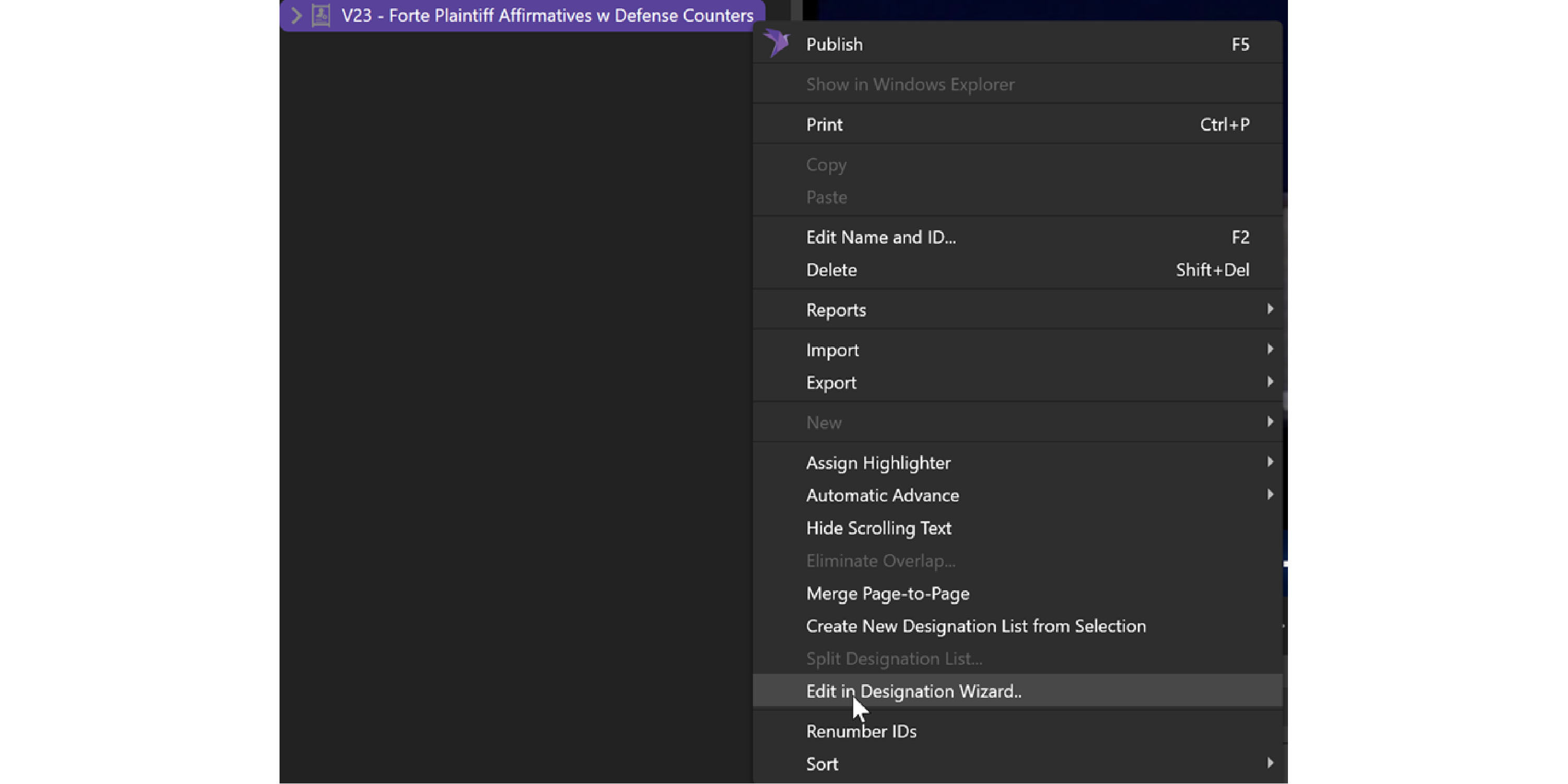1568x784 pixels.
Task: Expand the Automatic Advance submenu
Action: tap(882, 496)
